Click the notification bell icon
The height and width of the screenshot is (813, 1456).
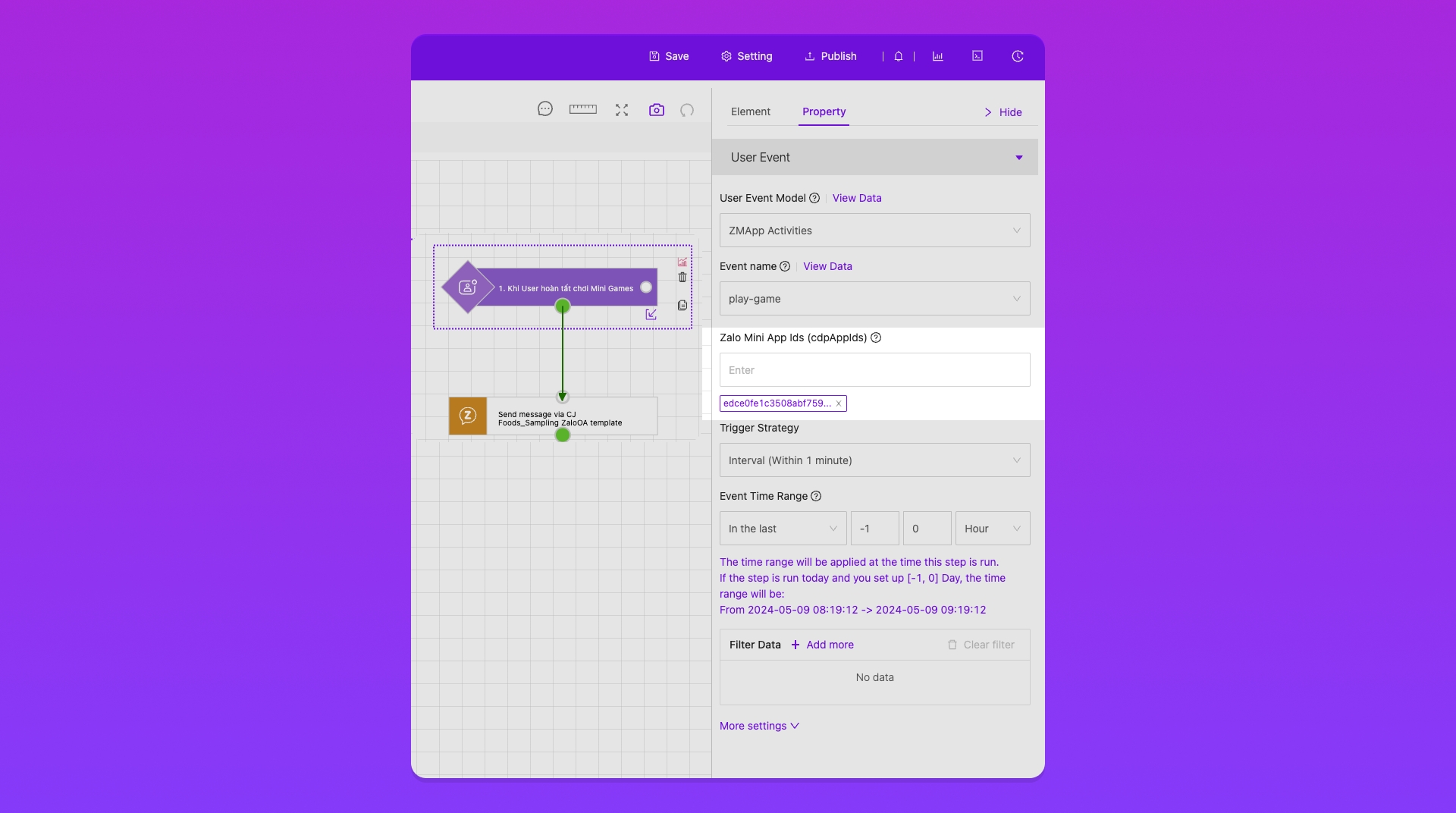point(899,56)
